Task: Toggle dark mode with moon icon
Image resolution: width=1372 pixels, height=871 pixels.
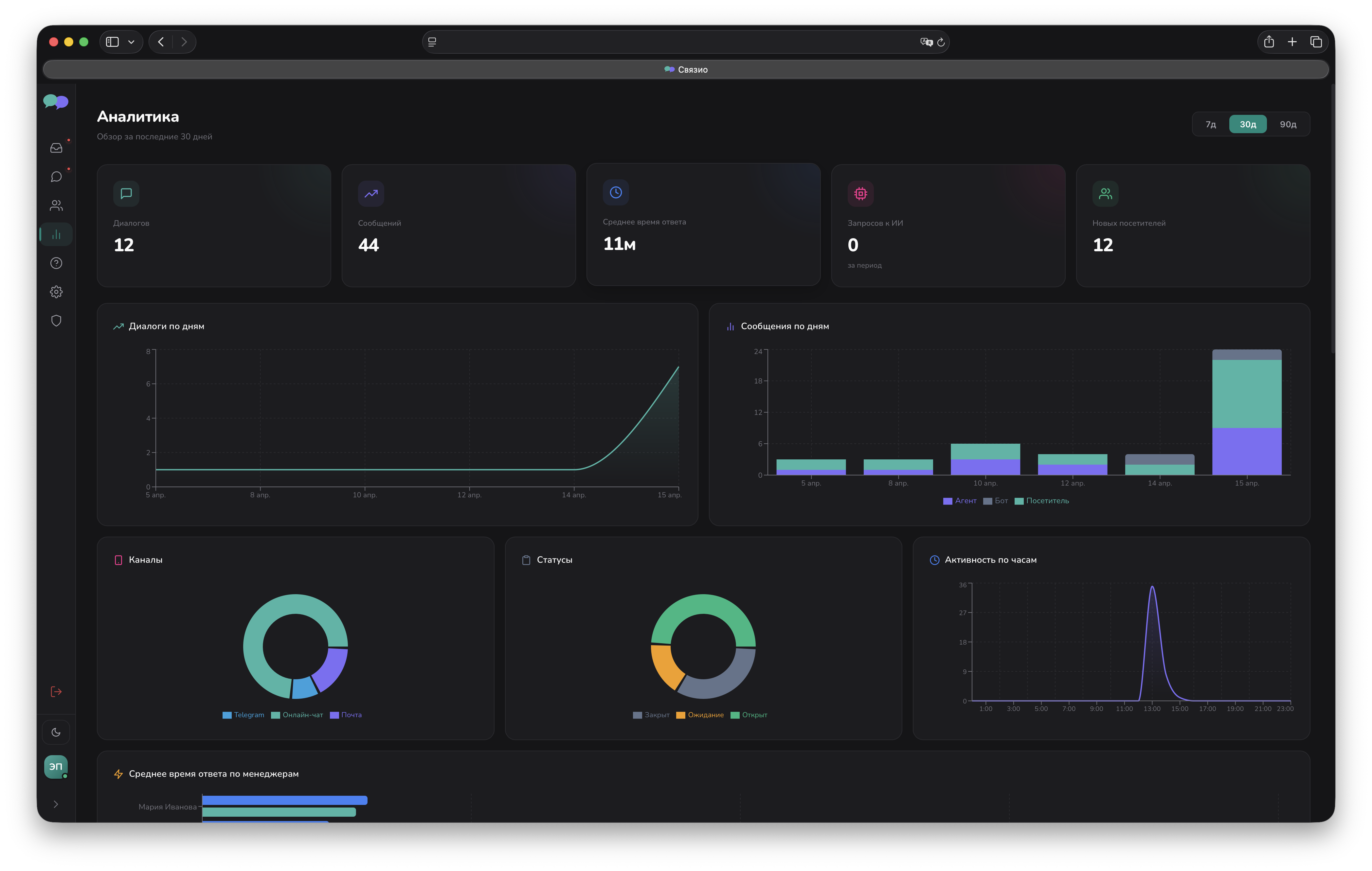Action: [x=56, y=733]
